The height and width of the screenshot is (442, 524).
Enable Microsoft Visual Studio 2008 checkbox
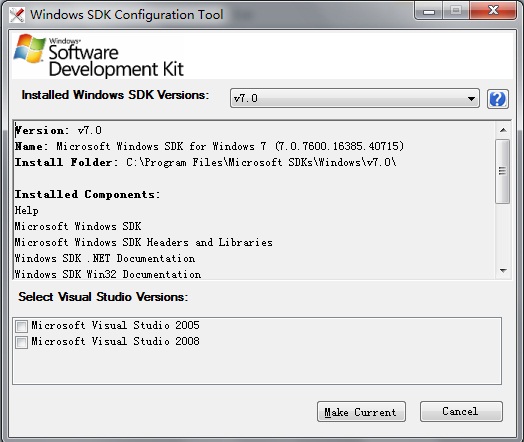pyautogui.click(x=21, y=342)
